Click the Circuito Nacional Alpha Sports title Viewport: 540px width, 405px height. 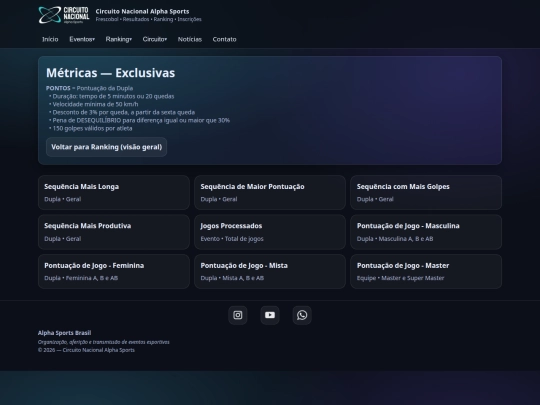coord(142,11)
